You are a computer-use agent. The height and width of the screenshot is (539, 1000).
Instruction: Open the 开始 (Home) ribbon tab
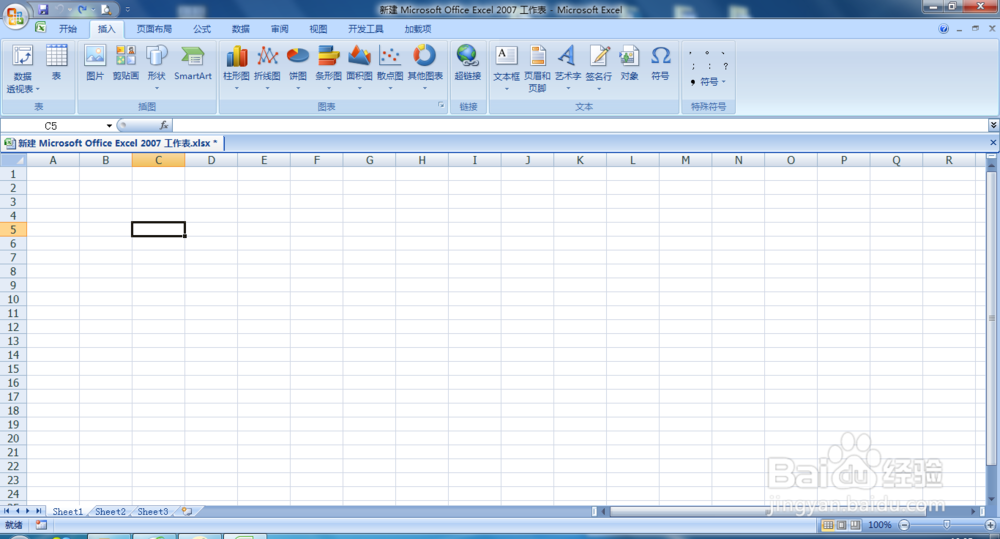coord(68,29)
